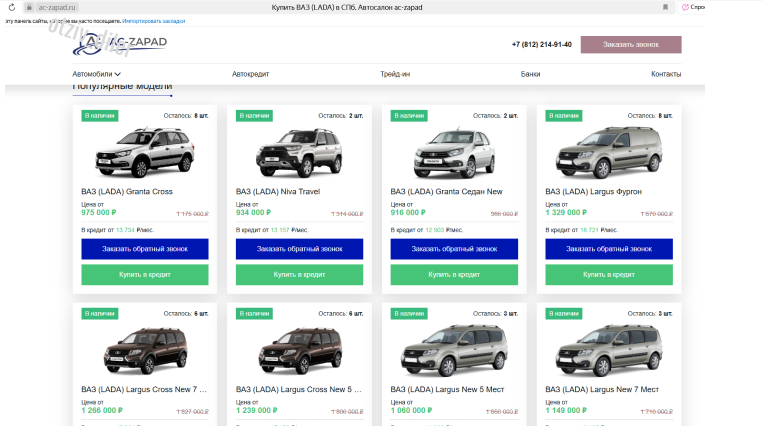762x426 pixels.
Task: Buy Largus Фургон on credit
Action: pyautogui.click(x=609, y=274)
